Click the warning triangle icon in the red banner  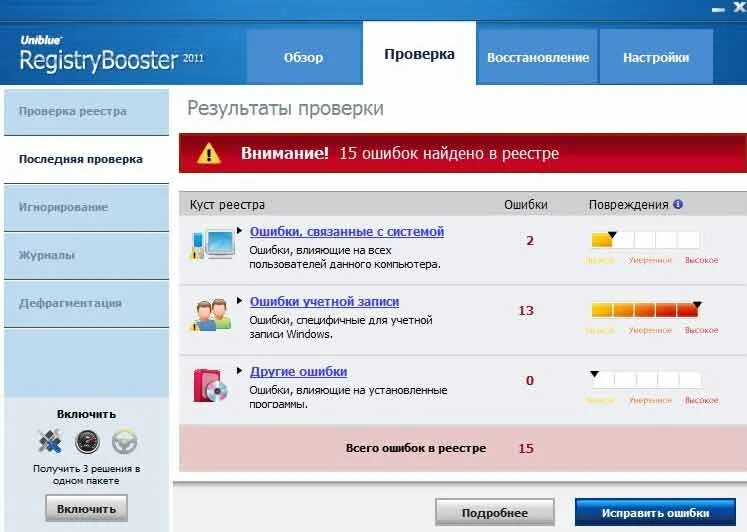[209, 154]
